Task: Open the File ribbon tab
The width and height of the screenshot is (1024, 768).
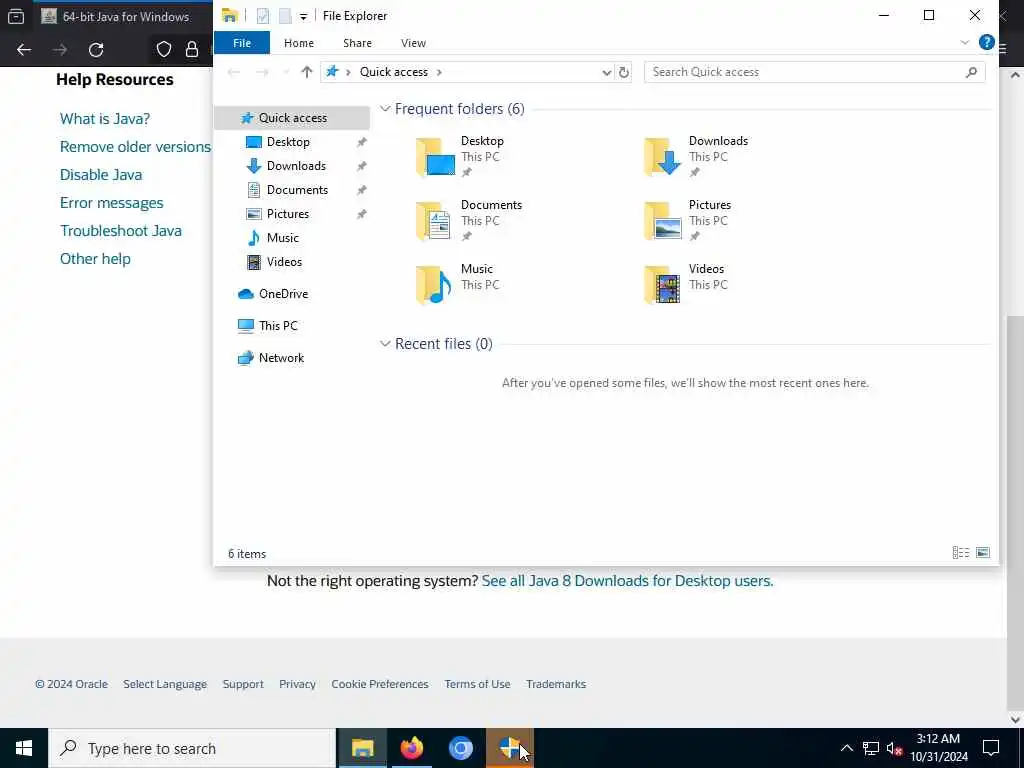Action: [242, 43]
